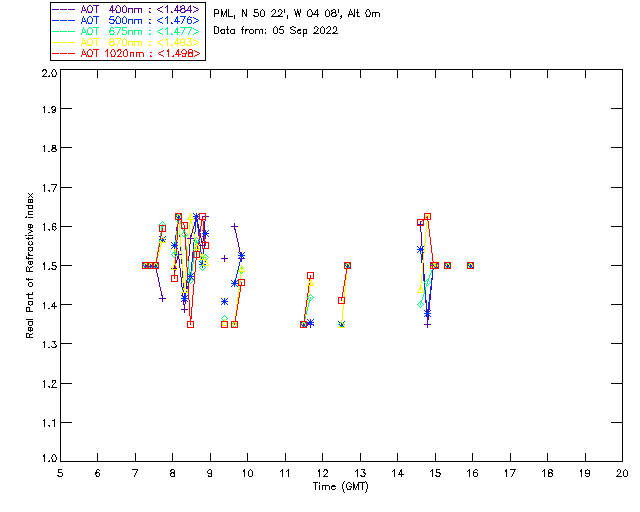Click the red square at 1.35 near time 8.5
The image size is (640, 512).
190,325
